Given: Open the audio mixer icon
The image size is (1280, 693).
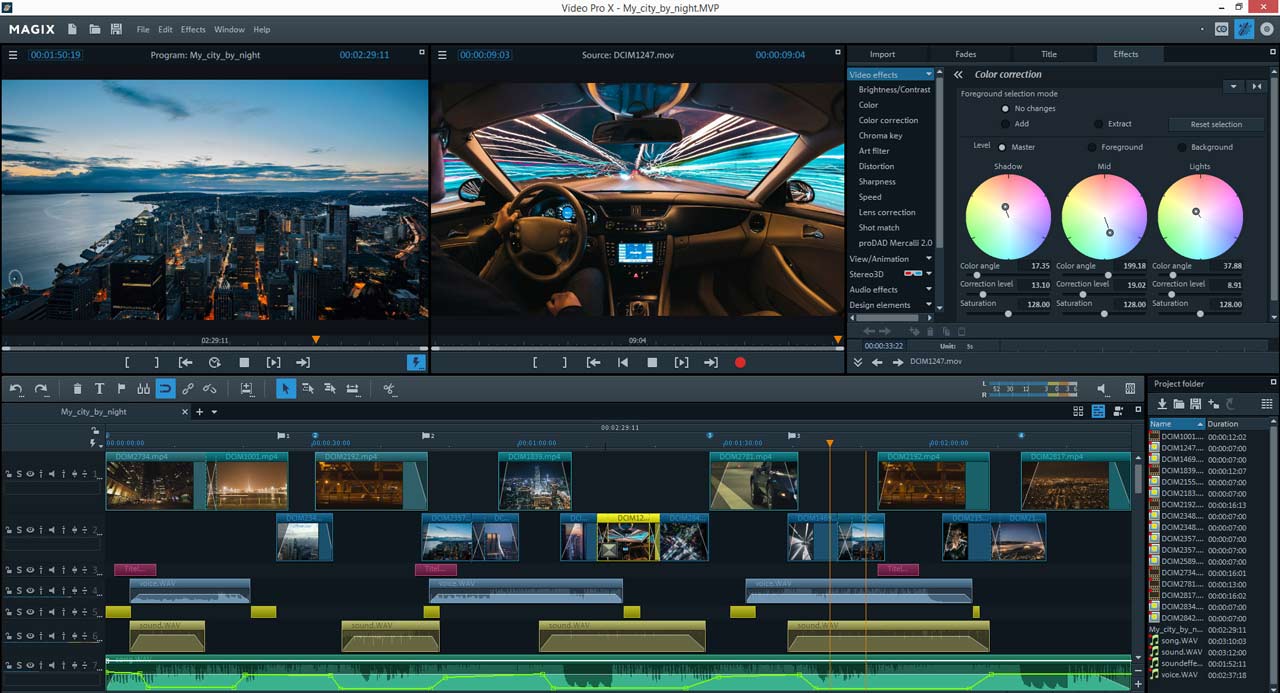Looking at the screenshot, I should [x=1131, y=389].
